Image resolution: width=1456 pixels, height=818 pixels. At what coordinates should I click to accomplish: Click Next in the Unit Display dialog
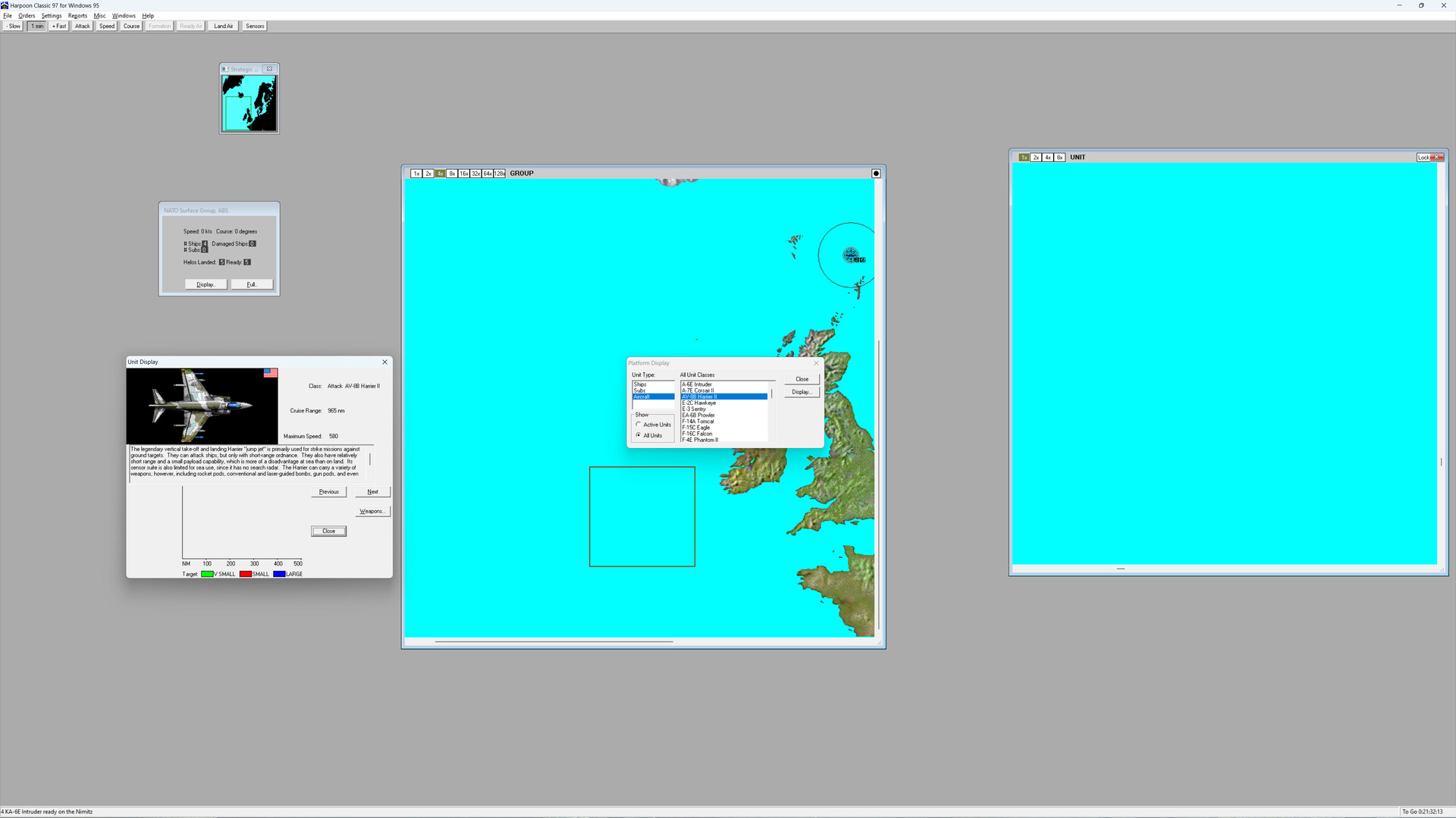(372, 491)
